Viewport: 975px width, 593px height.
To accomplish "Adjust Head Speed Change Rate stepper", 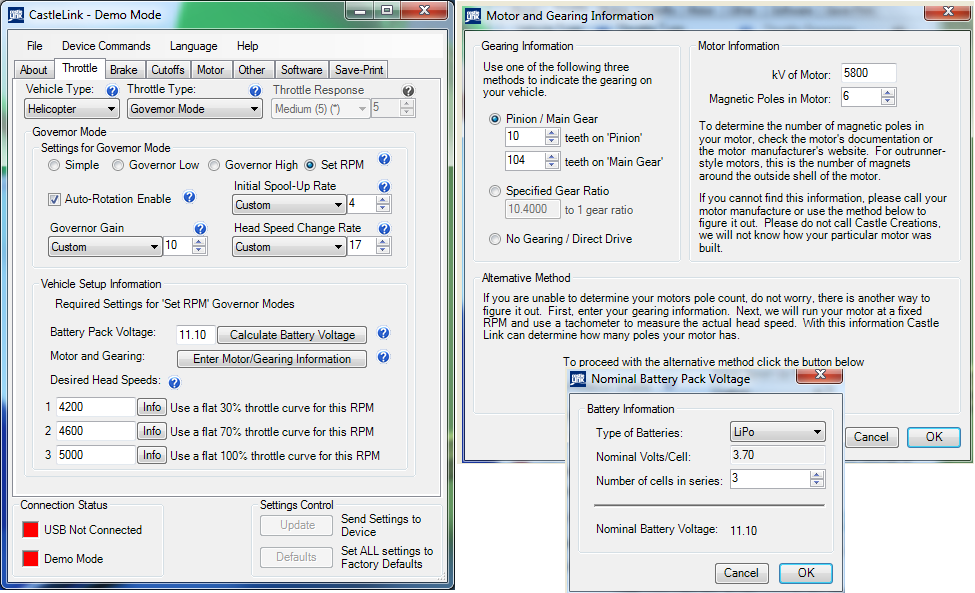I will (383, 246).
